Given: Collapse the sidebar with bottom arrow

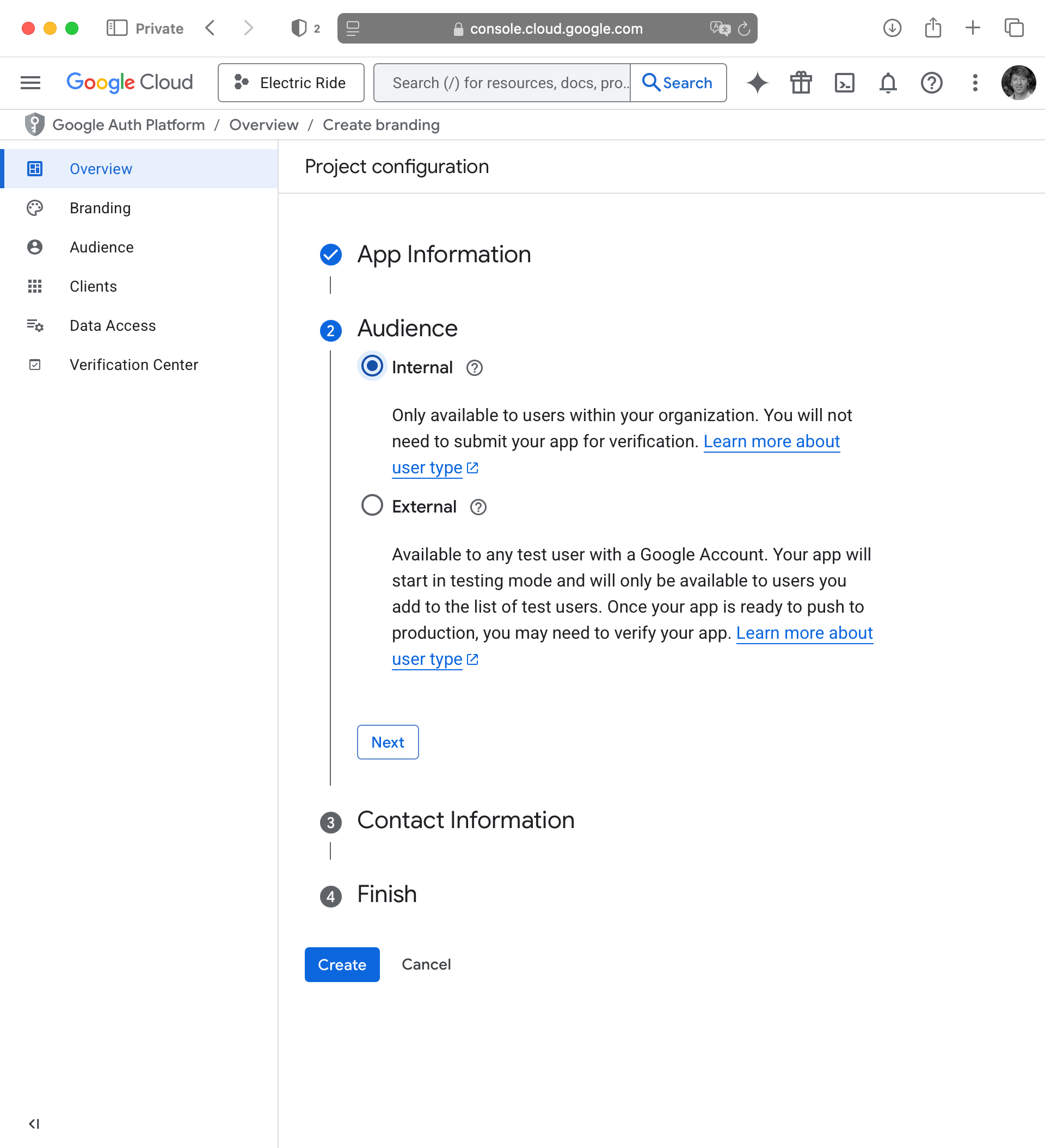Looking at the screenshot, I should click(x=34, y=1124).
